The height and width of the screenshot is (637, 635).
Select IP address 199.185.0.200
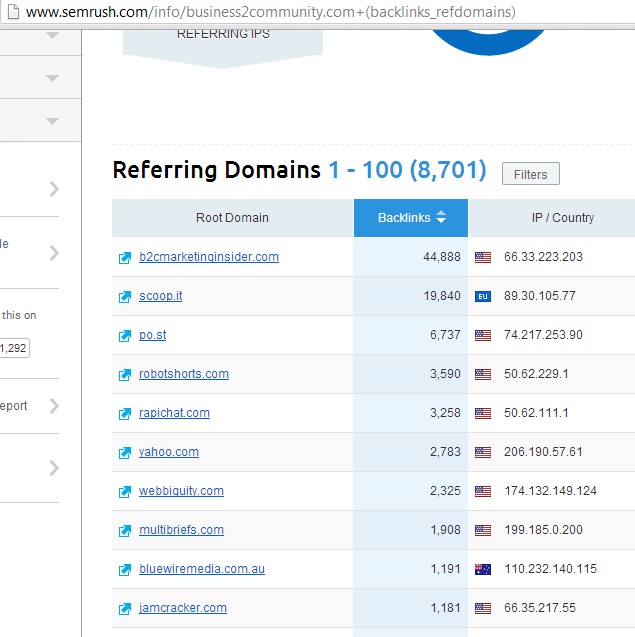544,530
